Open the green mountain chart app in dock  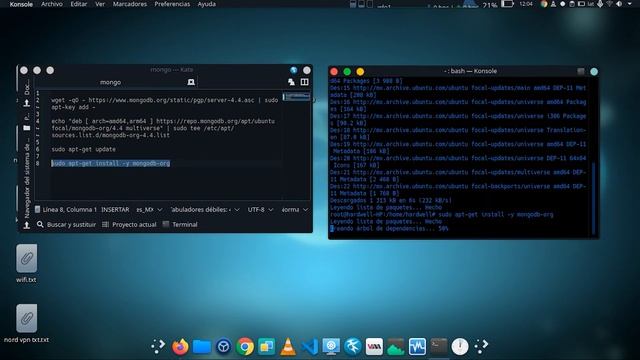click(396, 347)
